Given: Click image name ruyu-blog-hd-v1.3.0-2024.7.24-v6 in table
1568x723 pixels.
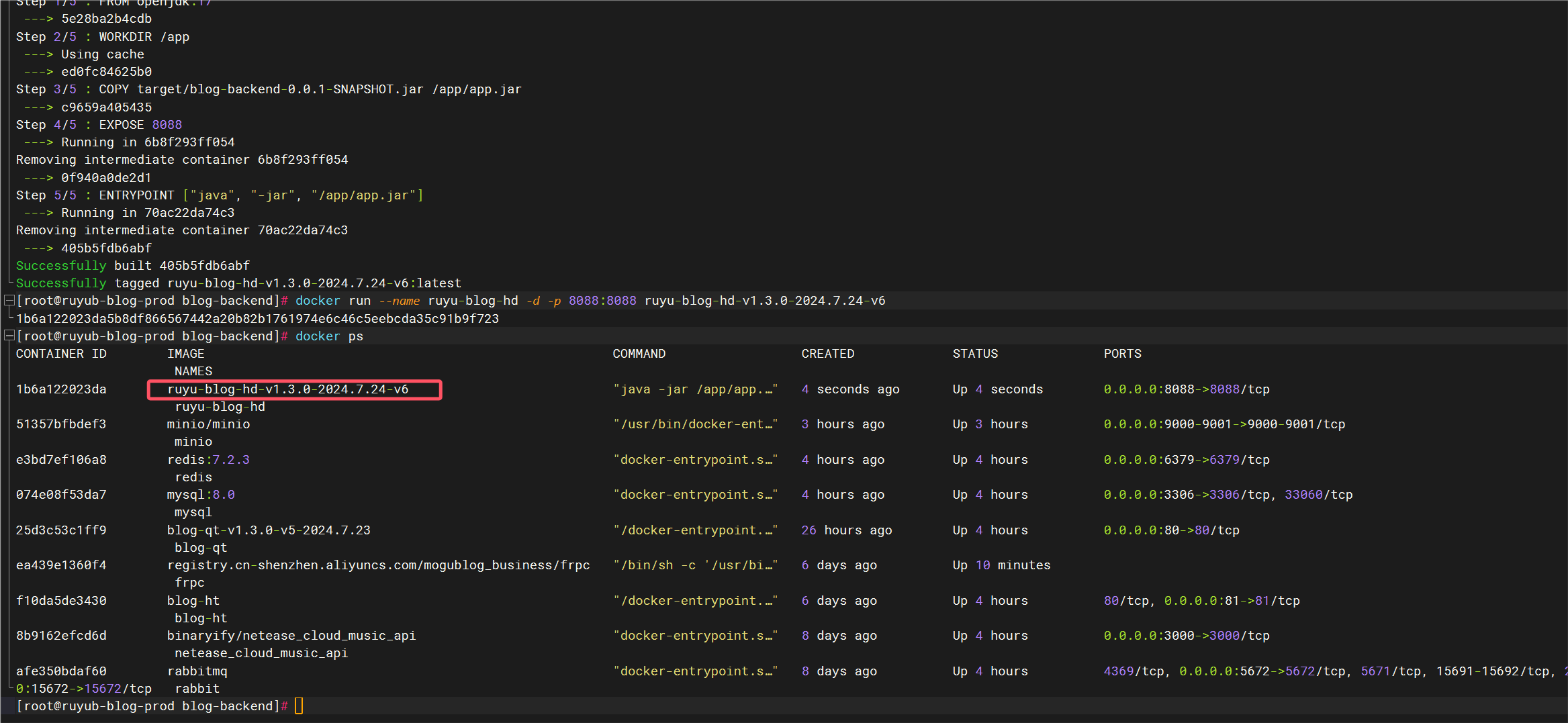Looking at the screenshot, I should tap(288, 389).
